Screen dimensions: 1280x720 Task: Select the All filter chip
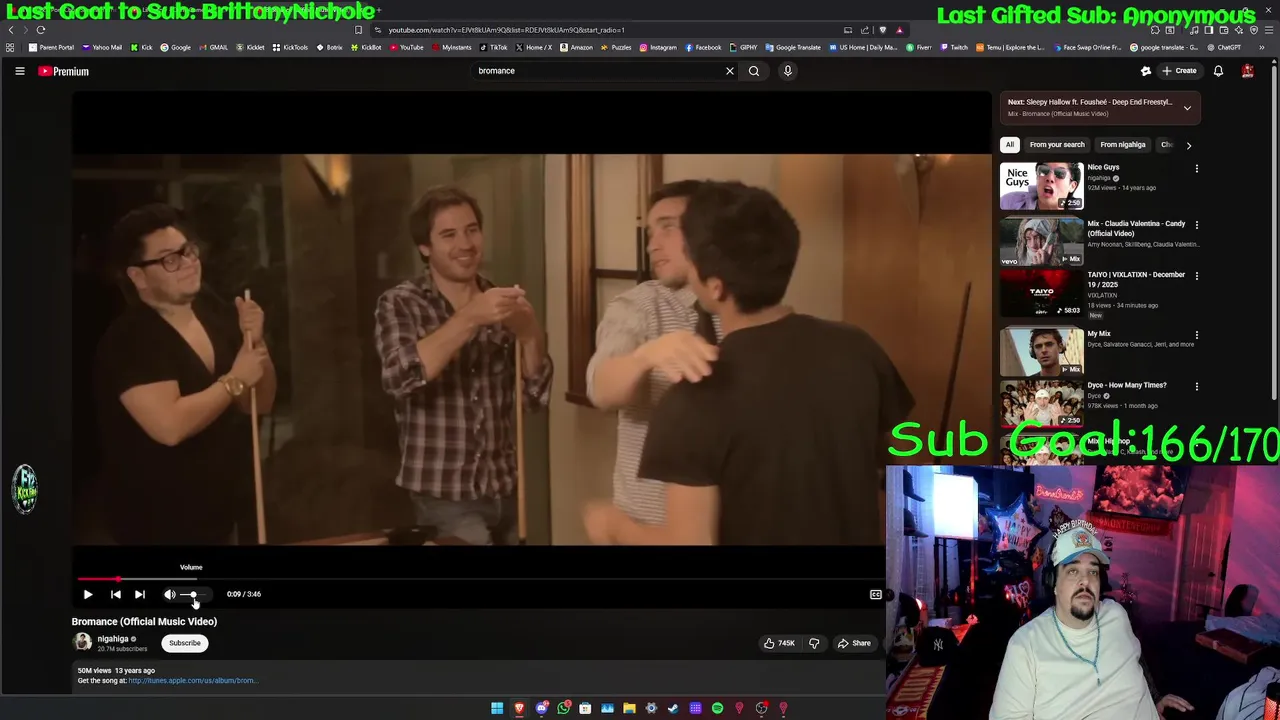pyautogui.click(x=1010, y=145)
